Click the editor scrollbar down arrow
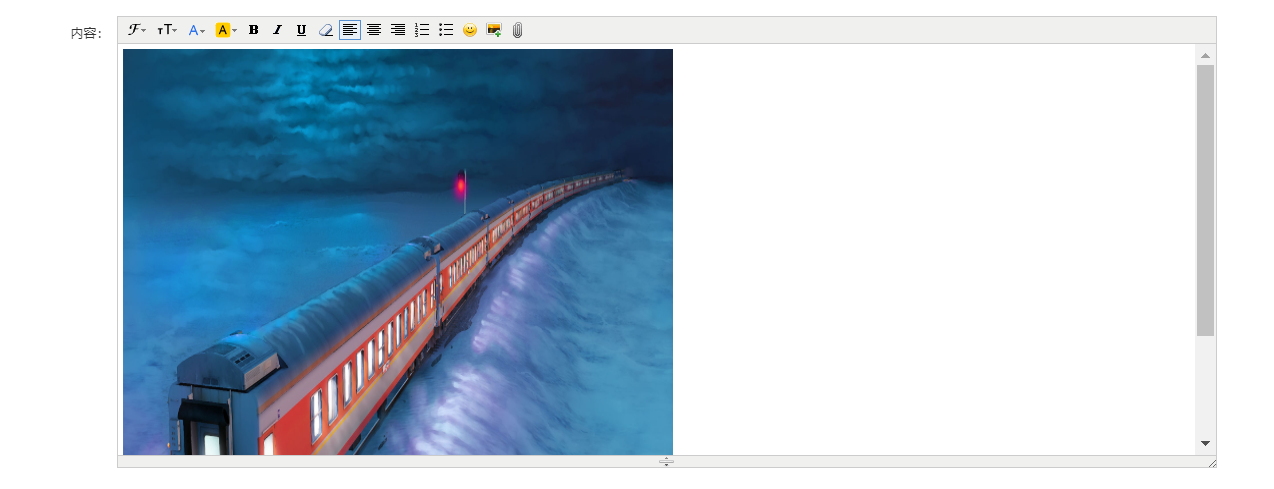 (1205, 443)
